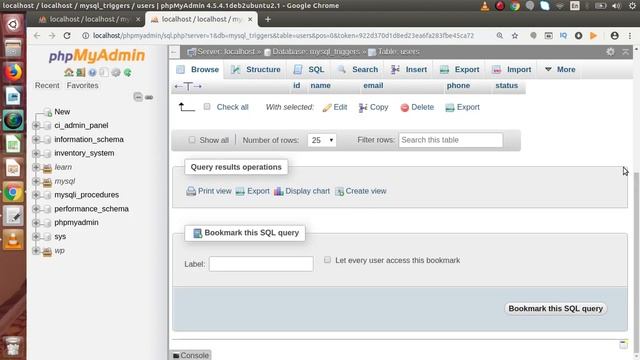Export results in Query results operations
The width and height of the screenshot is (640, 360).
(252, 191)
